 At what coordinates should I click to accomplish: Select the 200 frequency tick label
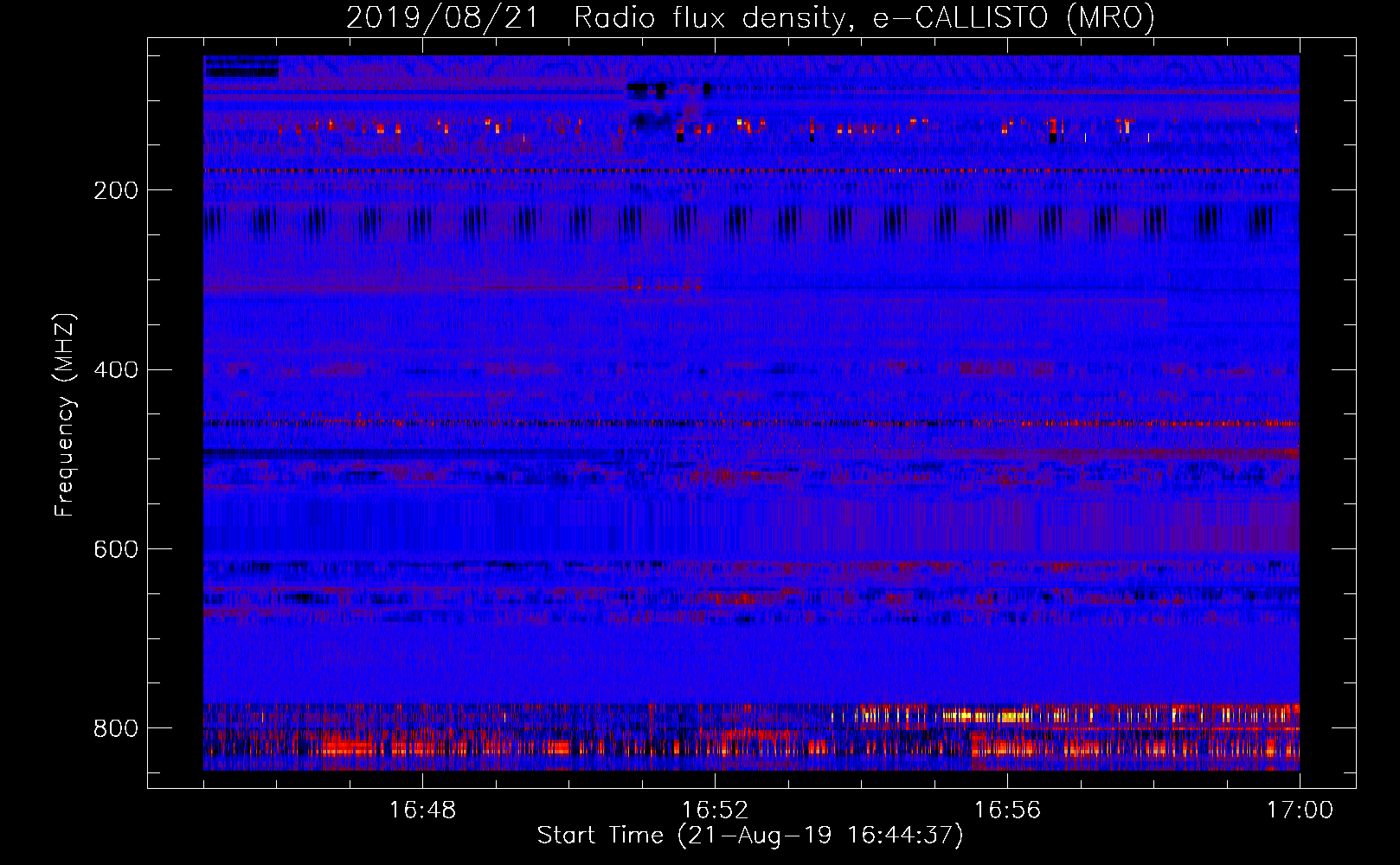(x=115, y=190)
